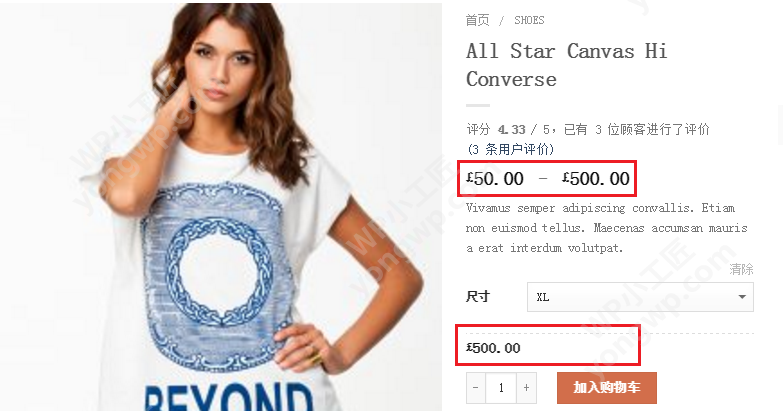Focus the quantity input field
This screenshot has width=783, height=411.
click(x=501, y=388)
